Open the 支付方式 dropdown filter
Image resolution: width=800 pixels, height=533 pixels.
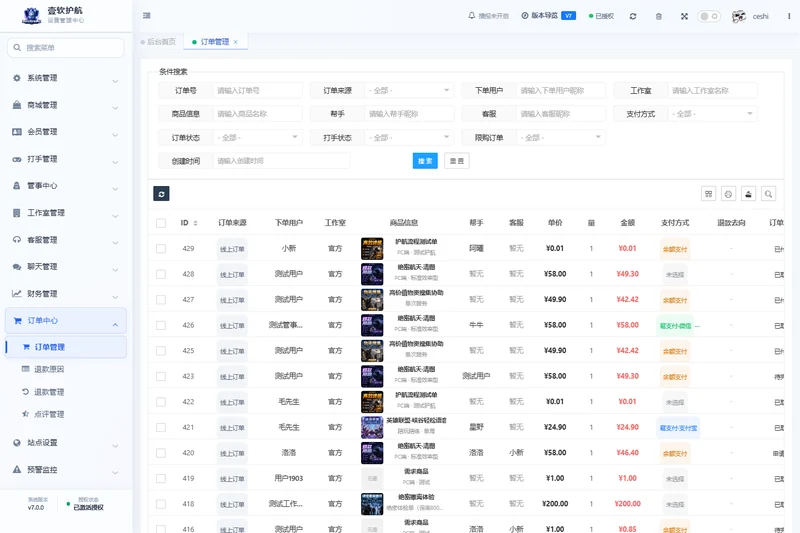[713, 114]
